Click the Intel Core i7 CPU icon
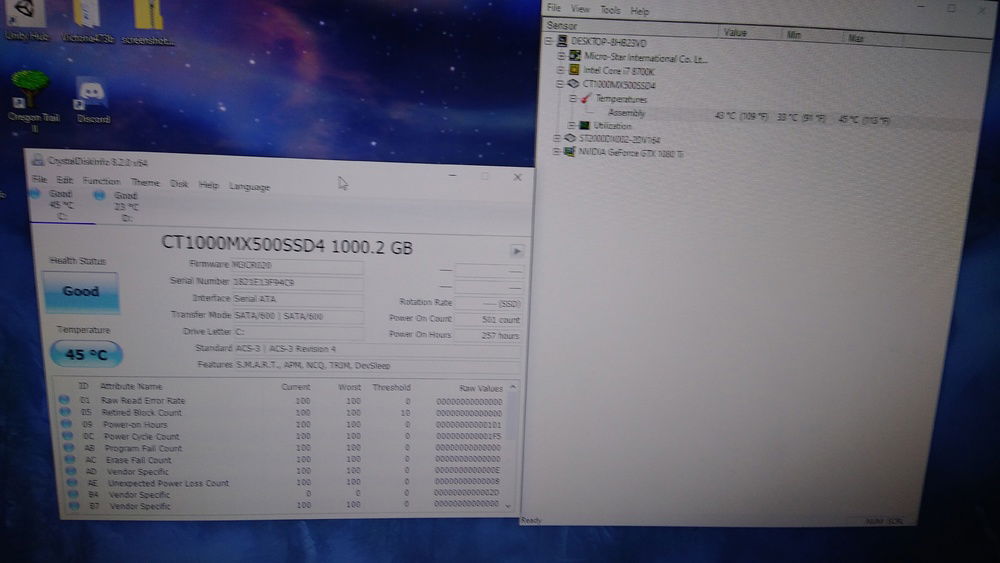Screen dimensions: 1000x563 pyautogui.click(x=574, y=69)
